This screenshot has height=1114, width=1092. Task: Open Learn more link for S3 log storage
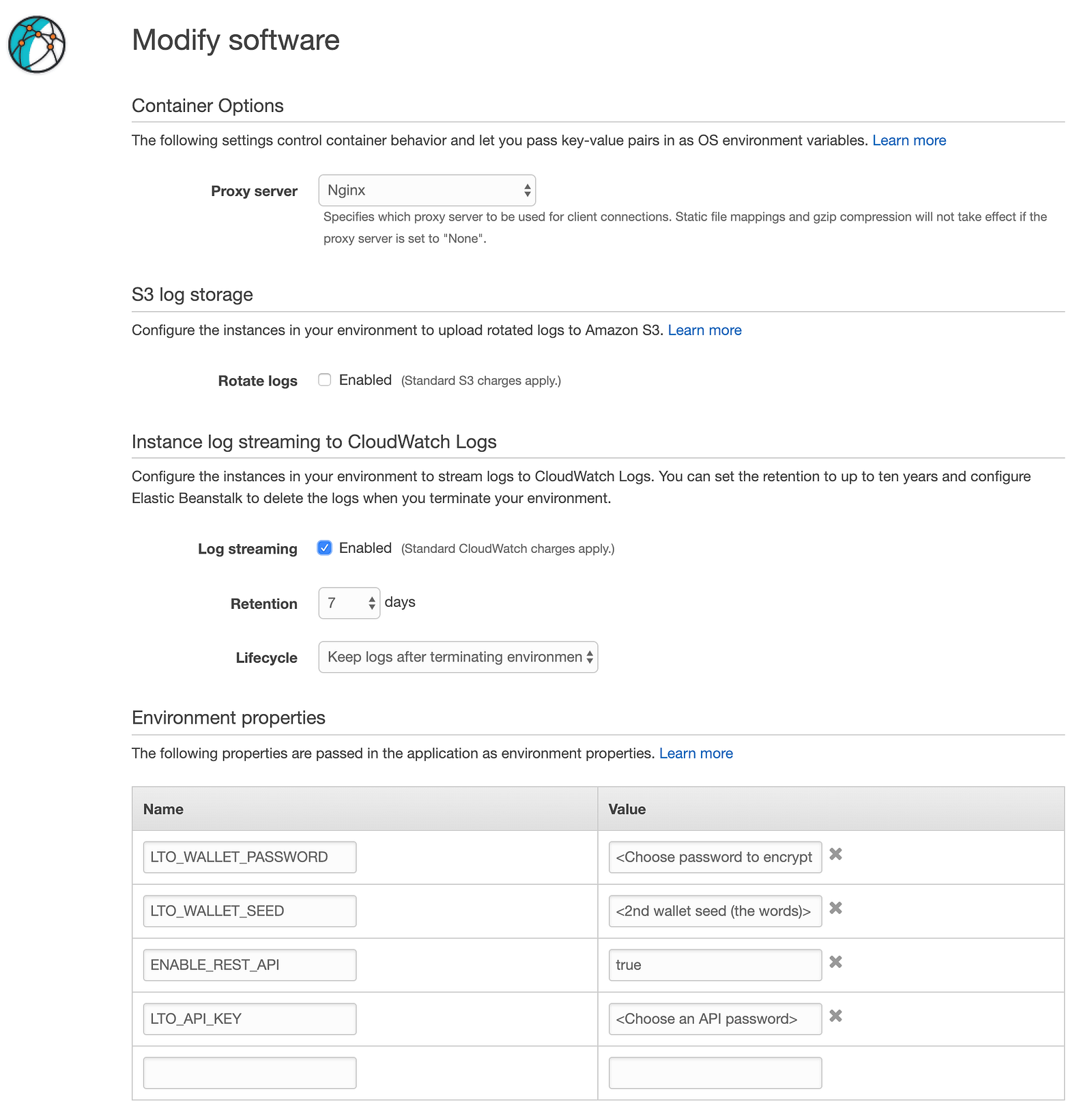704,330
